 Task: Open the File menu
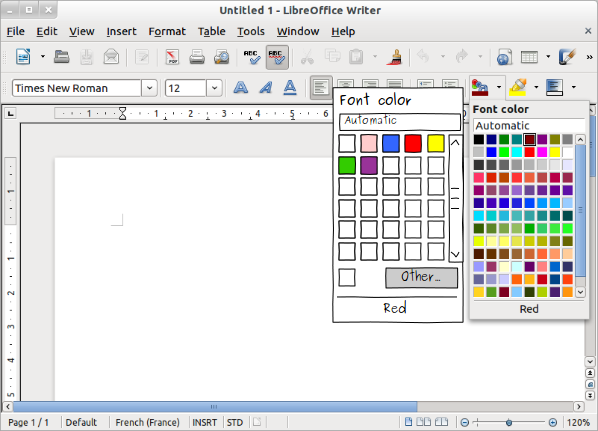(x=16, y=31)
